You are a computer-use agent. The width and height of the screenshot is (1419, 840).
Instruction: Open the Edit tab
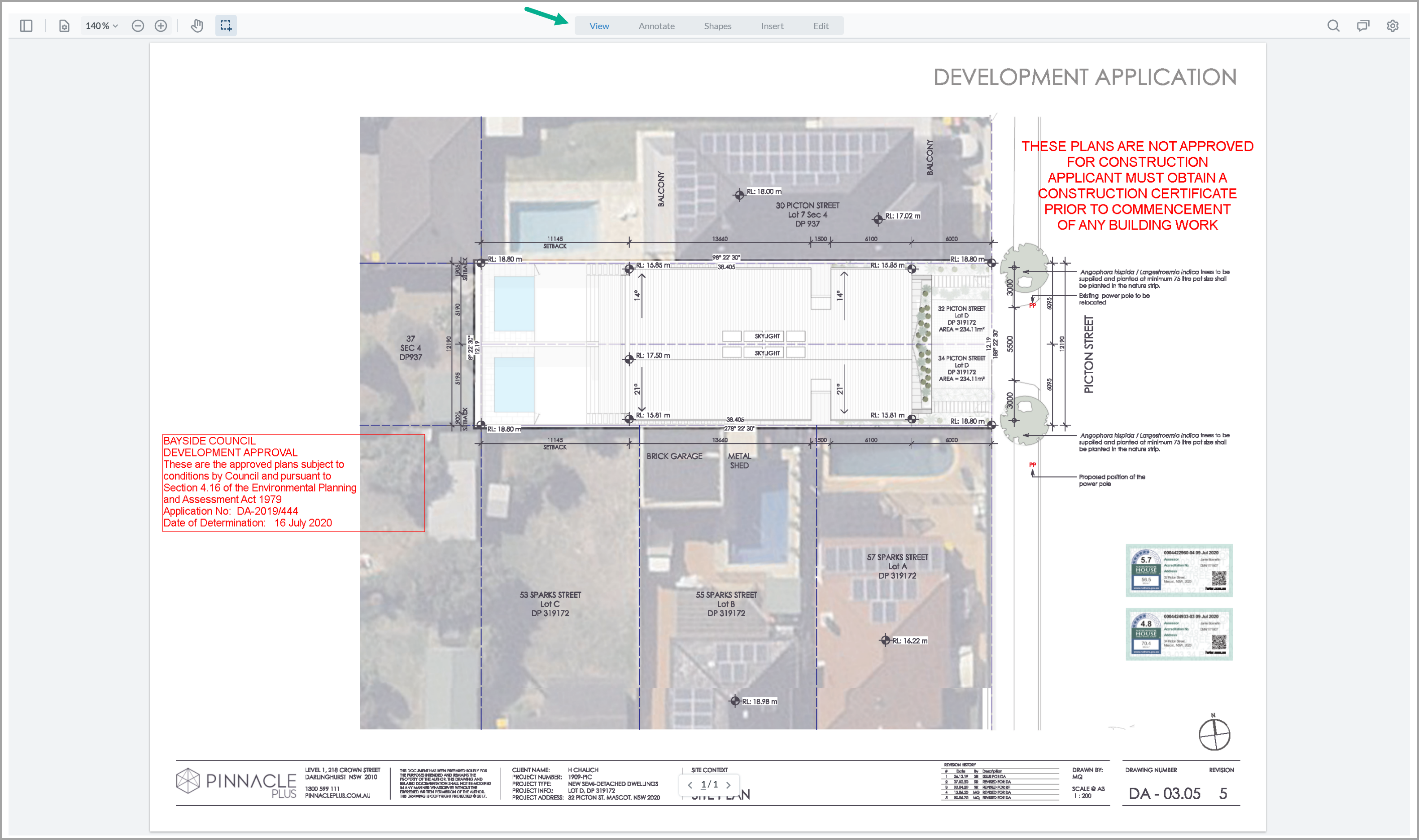click(821, 26)
